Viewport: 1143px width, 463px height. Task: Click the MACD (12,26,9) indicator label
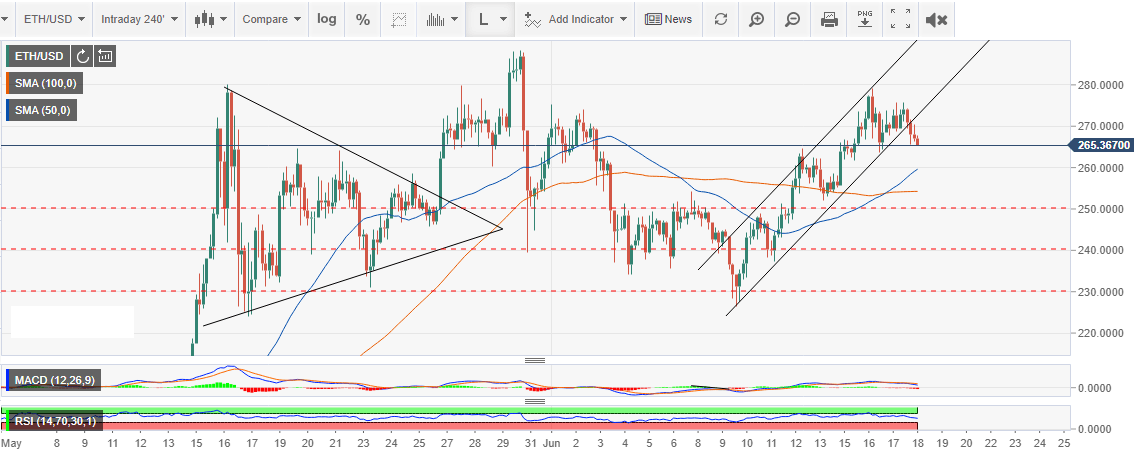coord(54,380)
